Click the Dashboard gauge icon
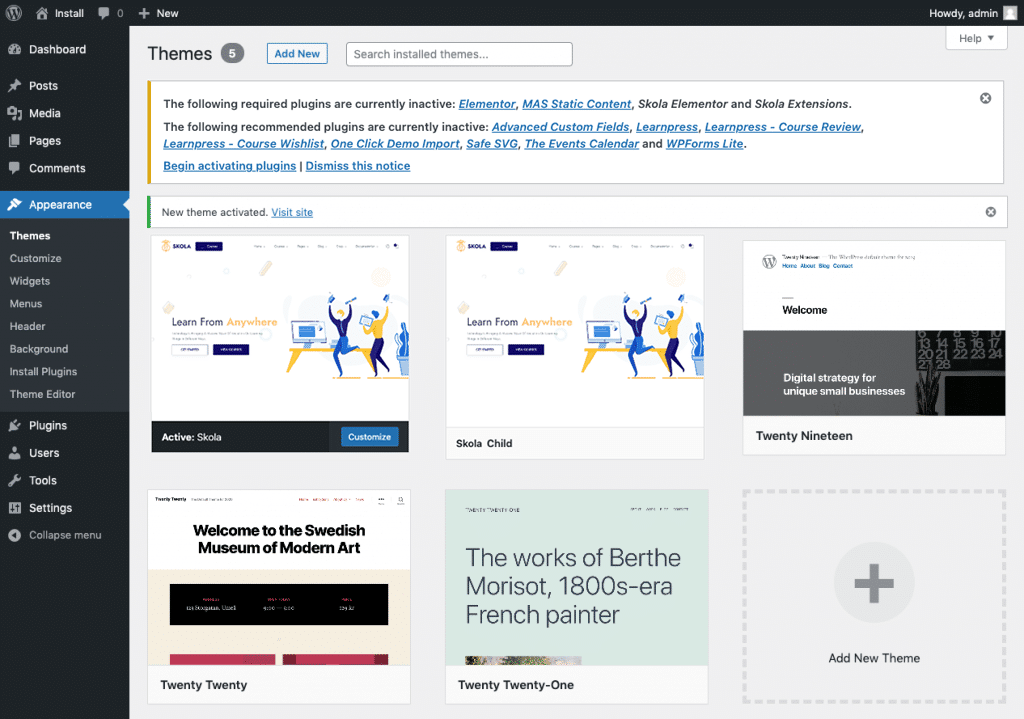 (14, 50)
